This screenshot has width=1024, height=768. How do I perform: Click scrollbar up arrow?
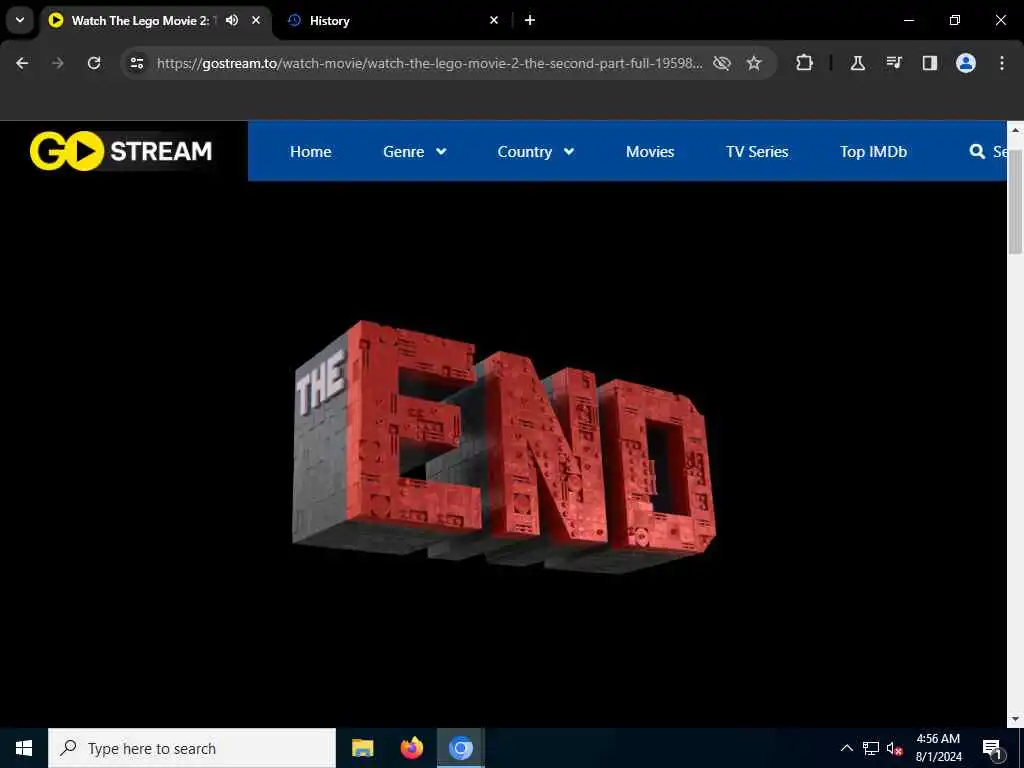1015,130
